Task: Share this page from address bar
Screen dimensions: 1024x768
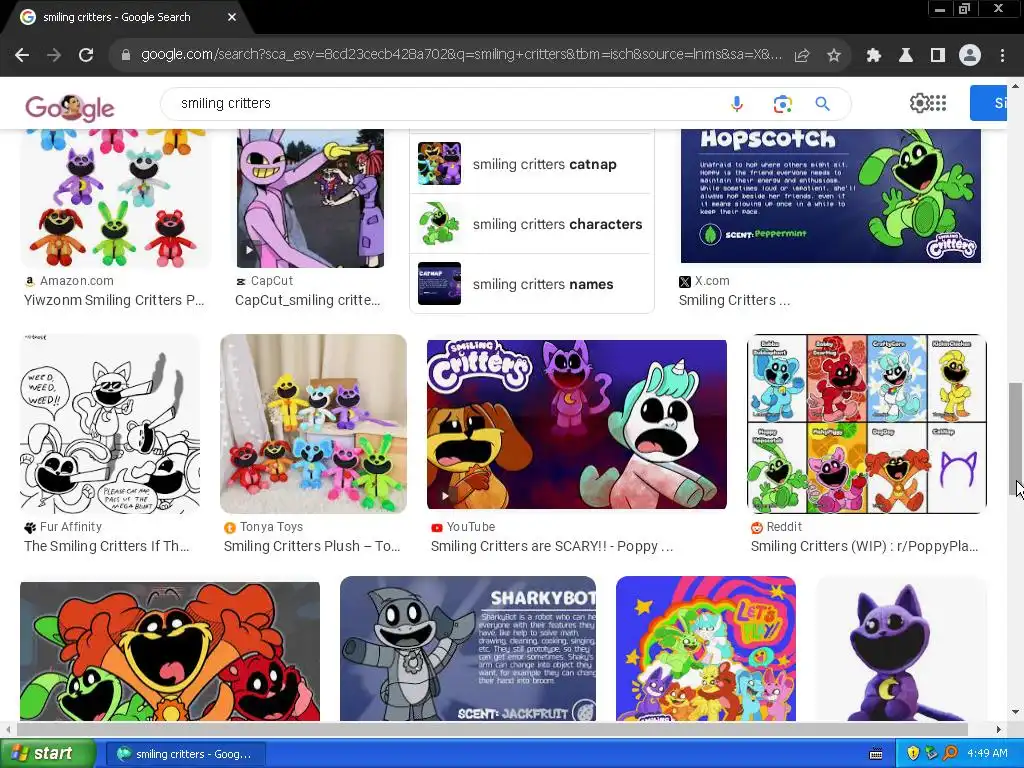Action: pyautogui.click(x=802, y=56)
